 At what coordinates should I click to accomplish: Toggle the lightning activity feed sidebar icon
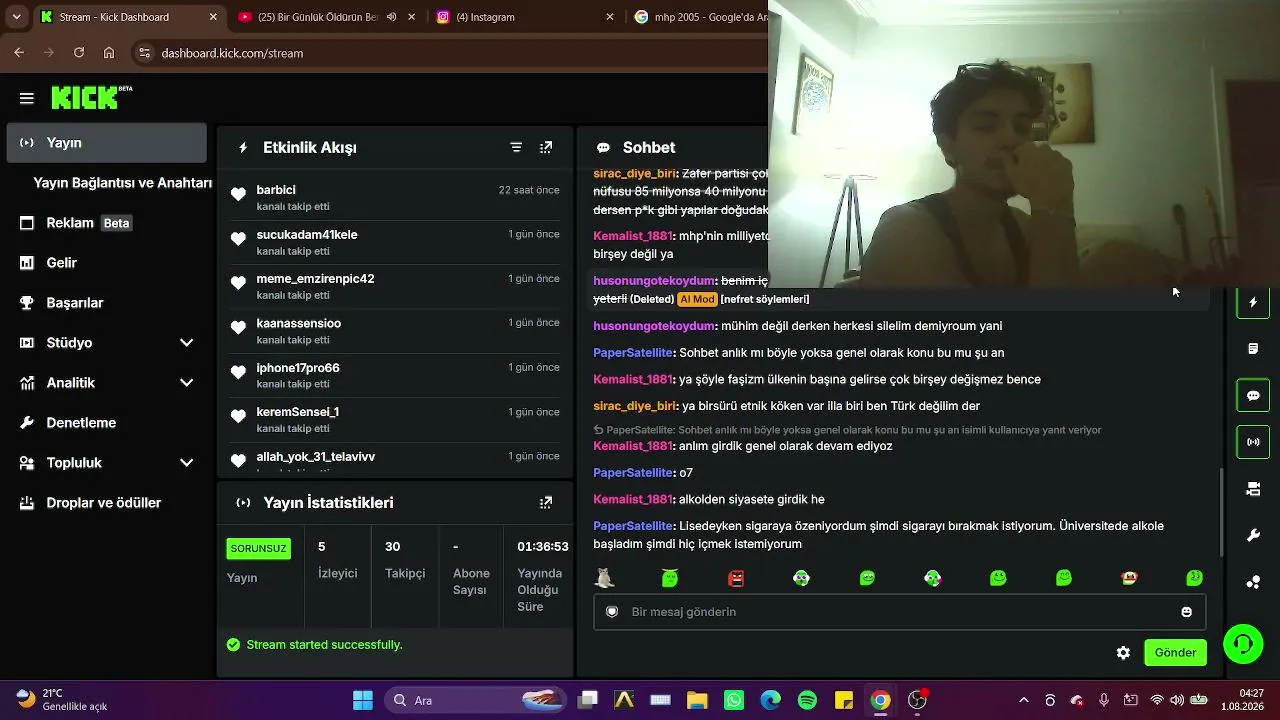tap(1253, 302)
